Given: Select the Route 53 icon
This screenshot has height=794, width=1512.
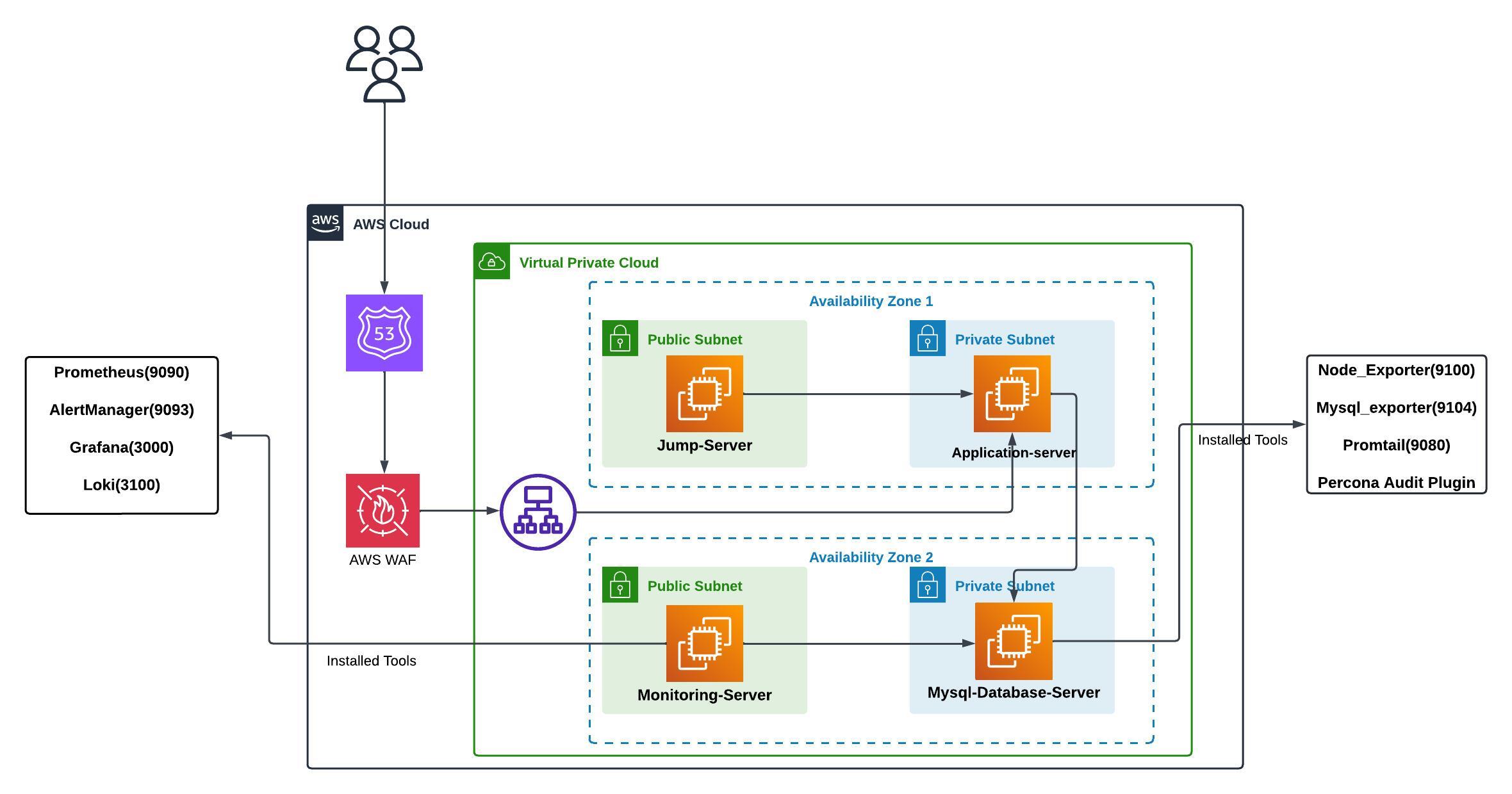Looking at the screenshot, I should (384, 333).
